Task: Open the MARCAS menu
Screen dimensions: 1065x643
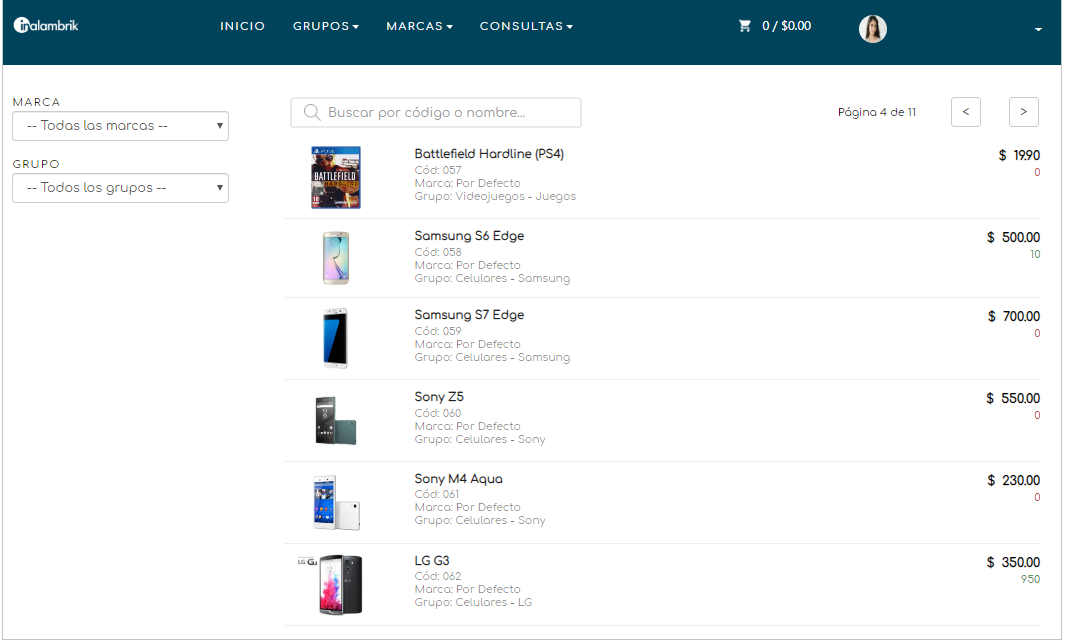Action: (x=420, y=26)
